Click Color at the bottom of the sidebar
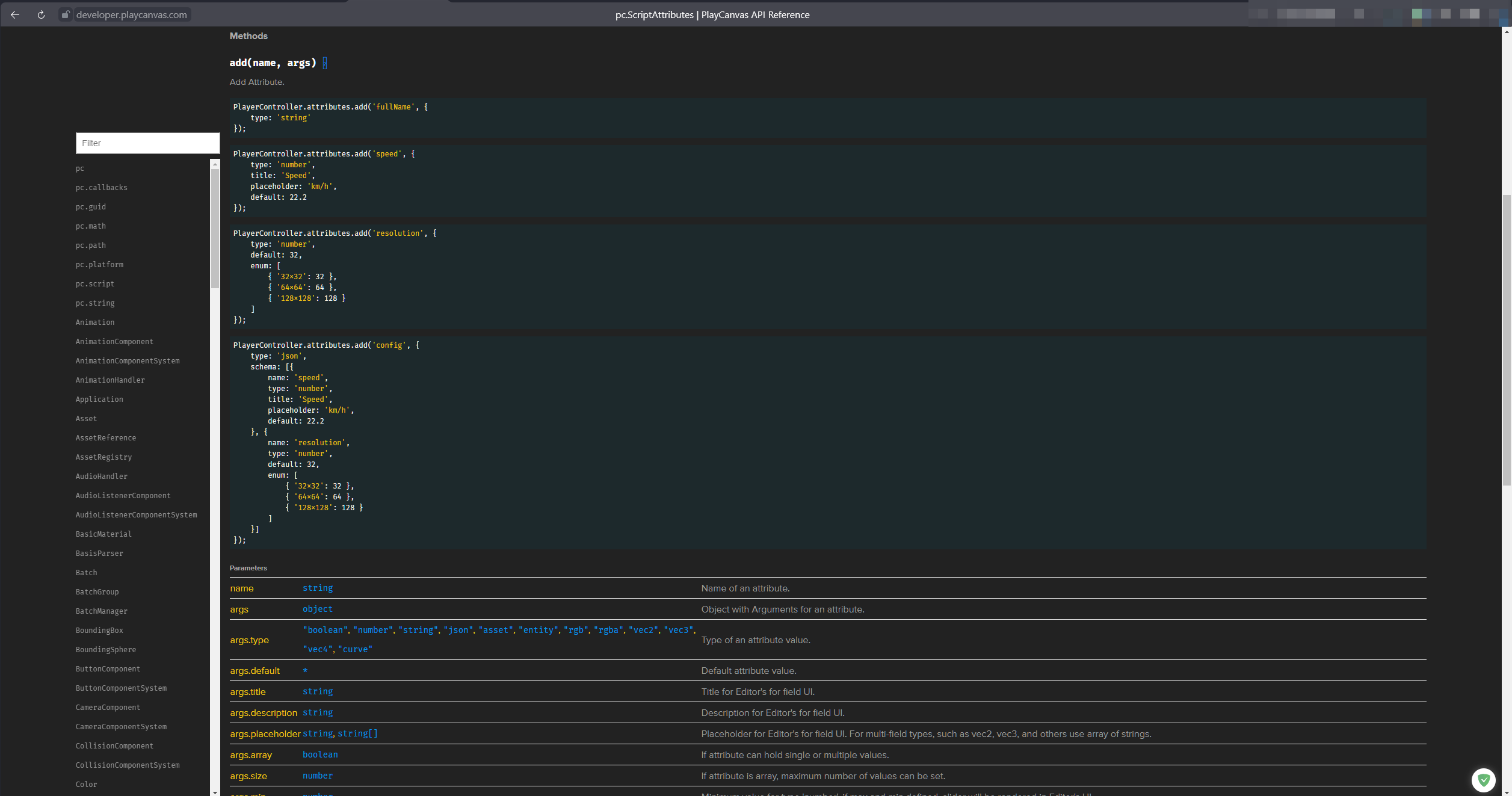 86,784
